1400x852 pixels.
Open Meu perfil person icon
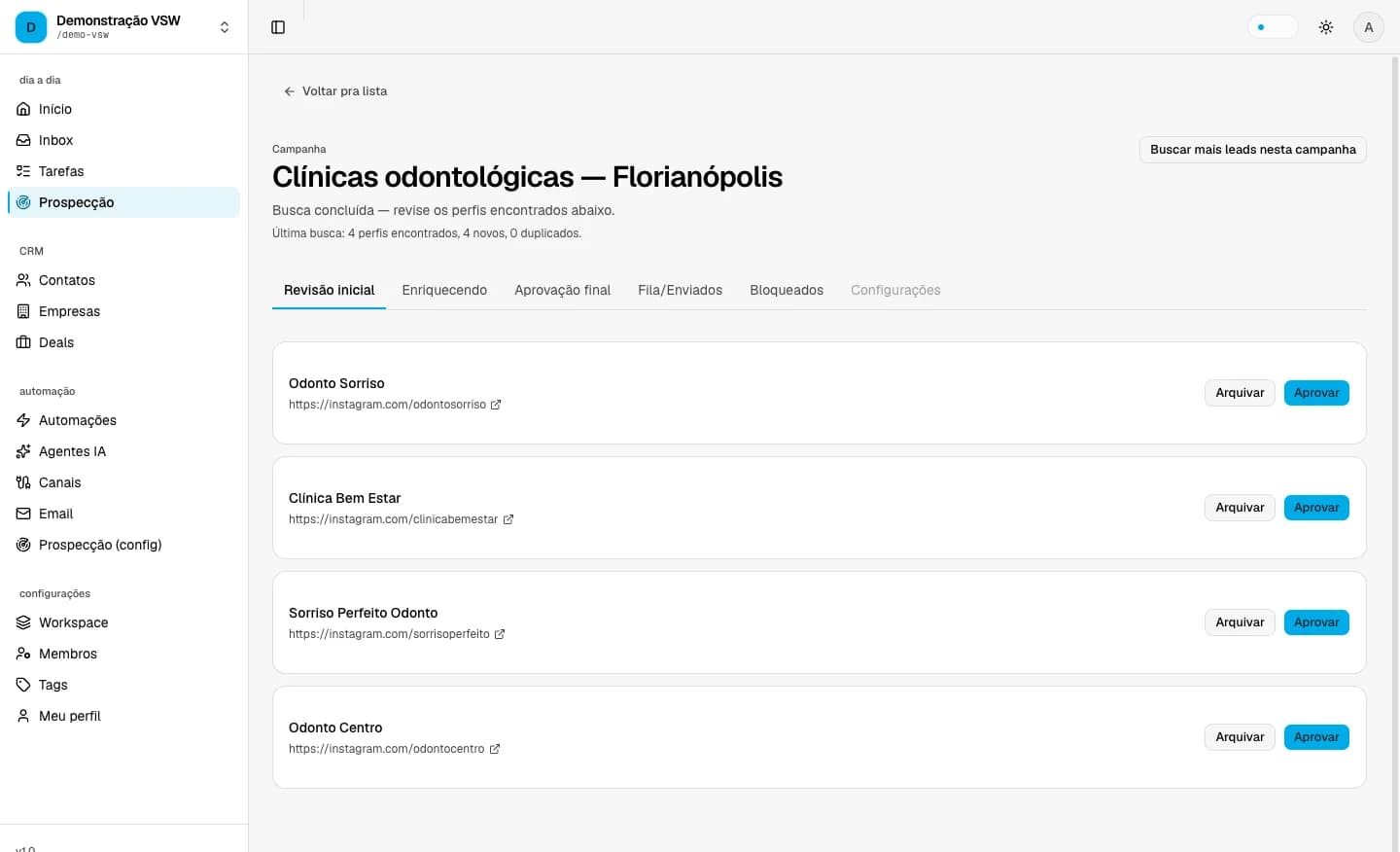[23, 716]
